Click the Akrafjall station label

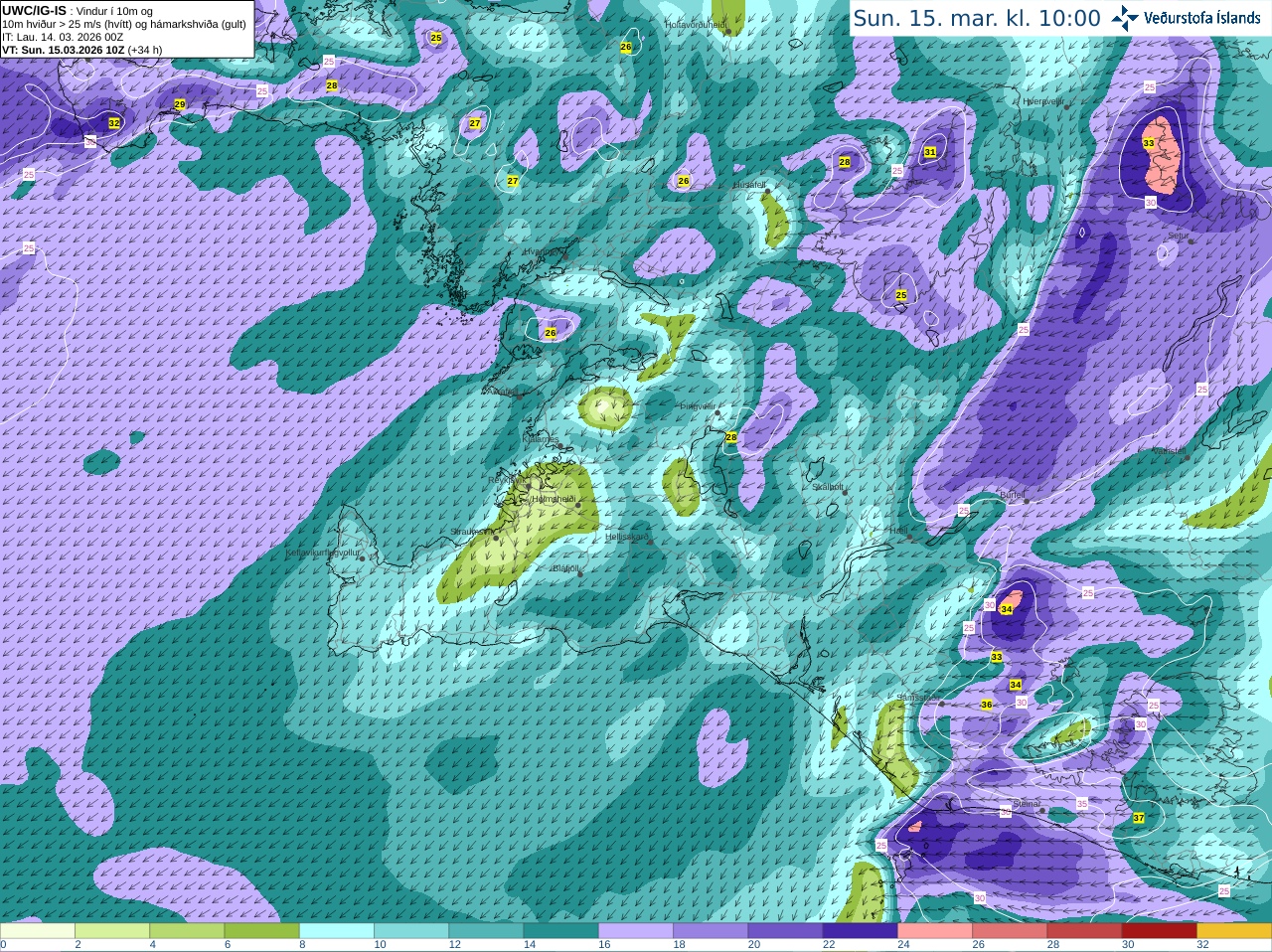tap(501, 391)
